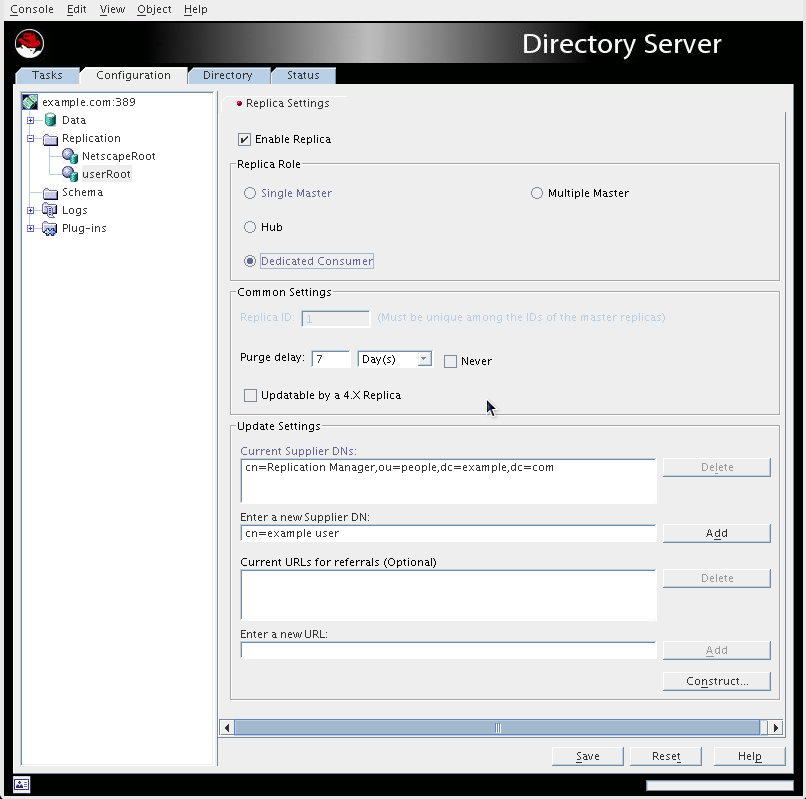
Task: Click the Replication folder icon
Action: click(x=50, y=138)
